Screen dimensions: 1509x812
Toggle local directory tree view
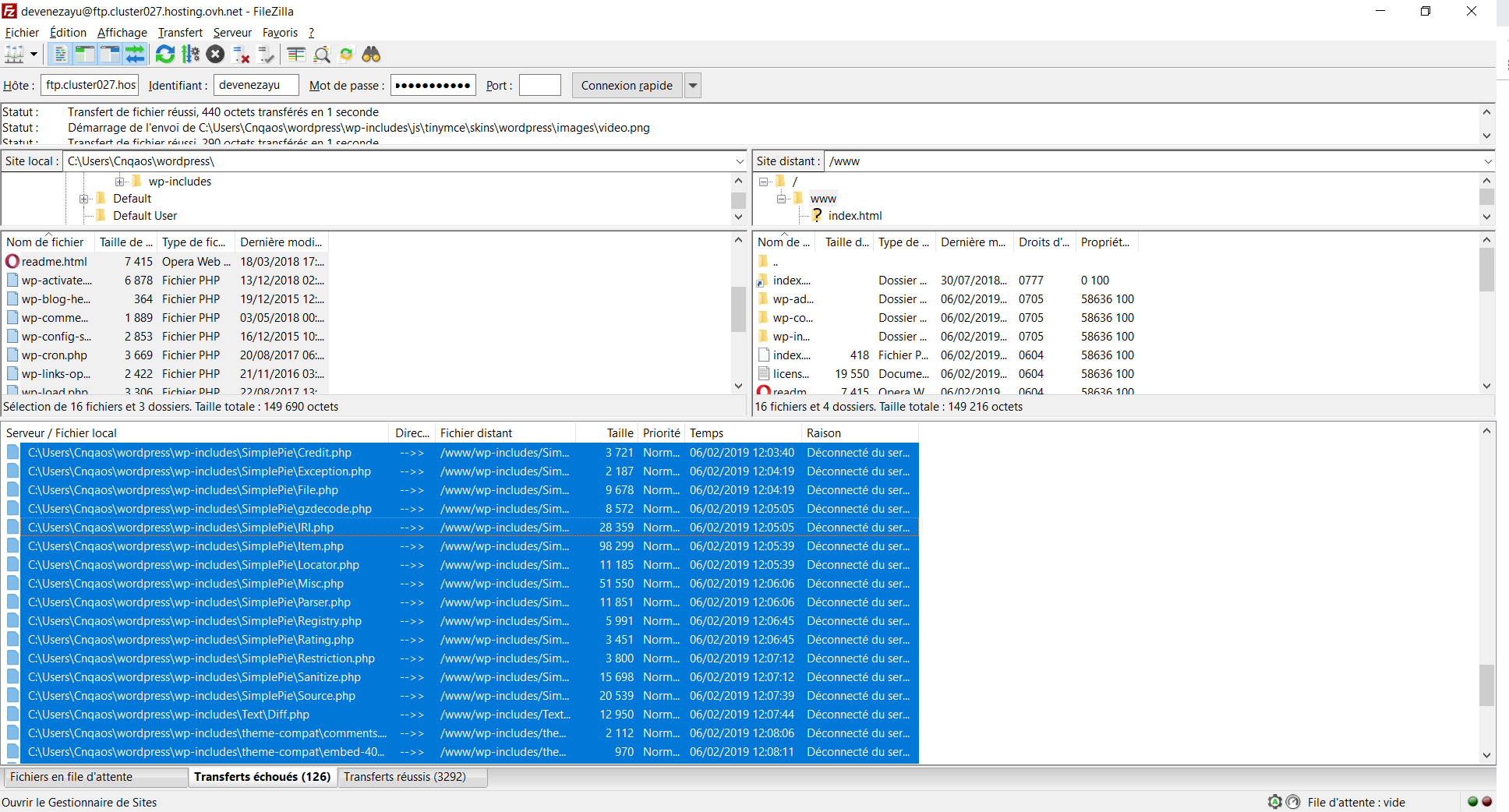pyautogui.click(x=85, y=55)
